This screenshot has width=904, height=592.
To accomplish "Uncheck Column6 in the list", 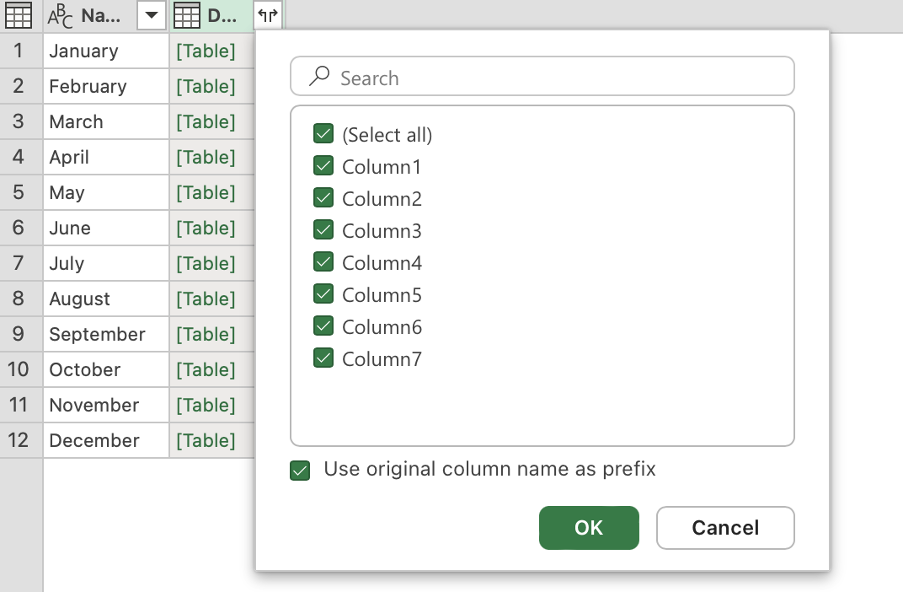I will (x=323, y=326).
